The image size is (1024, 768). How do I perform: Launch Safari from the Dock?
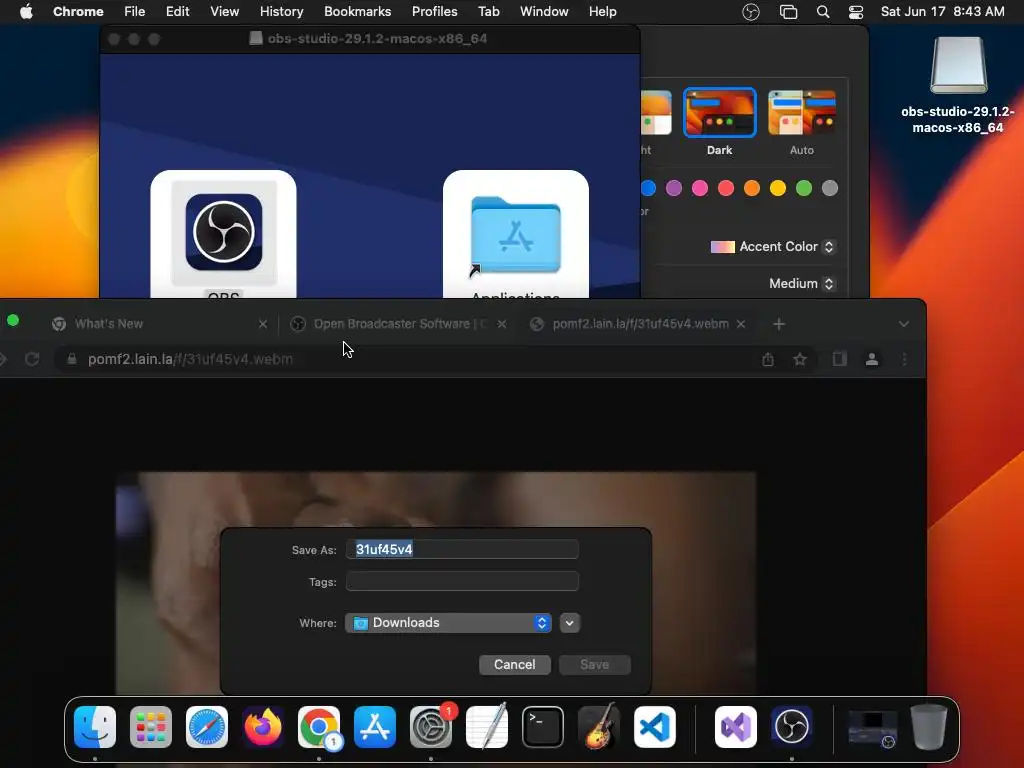(207, 727)
